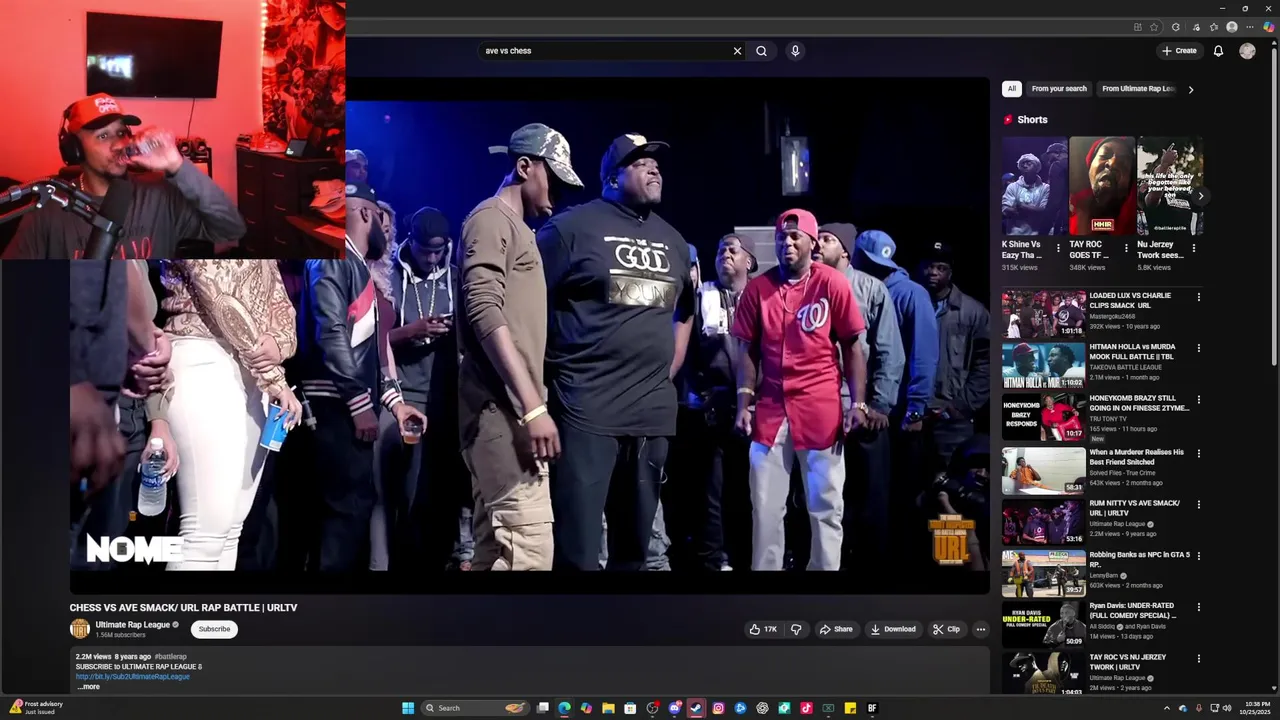The width and height of the screenshot is (1280, 720).
Task: Open the K Shine Vs Eazy short
Action: coord(1034,186)
